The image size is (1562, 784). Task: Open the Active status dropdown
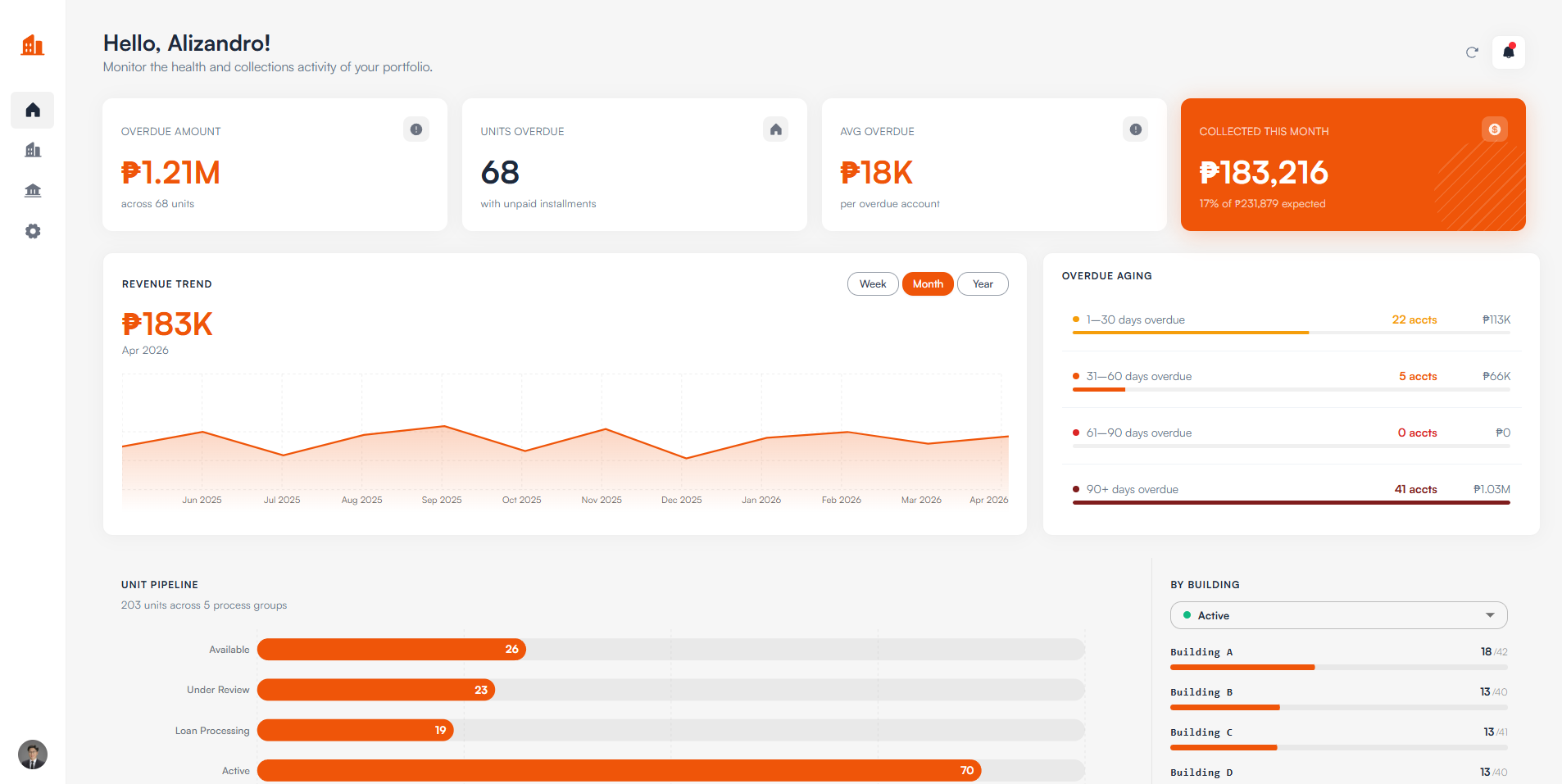[1339, 615]
